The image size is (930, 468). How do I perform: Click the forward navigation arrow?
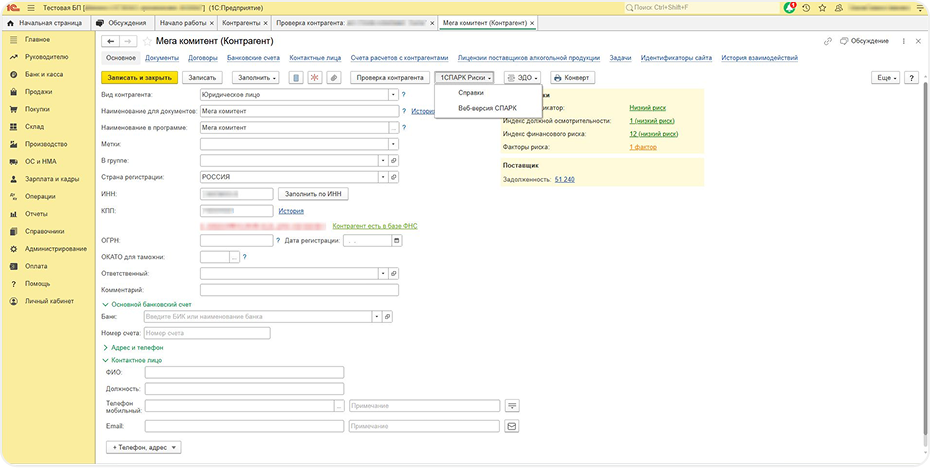tap(129, 41)
